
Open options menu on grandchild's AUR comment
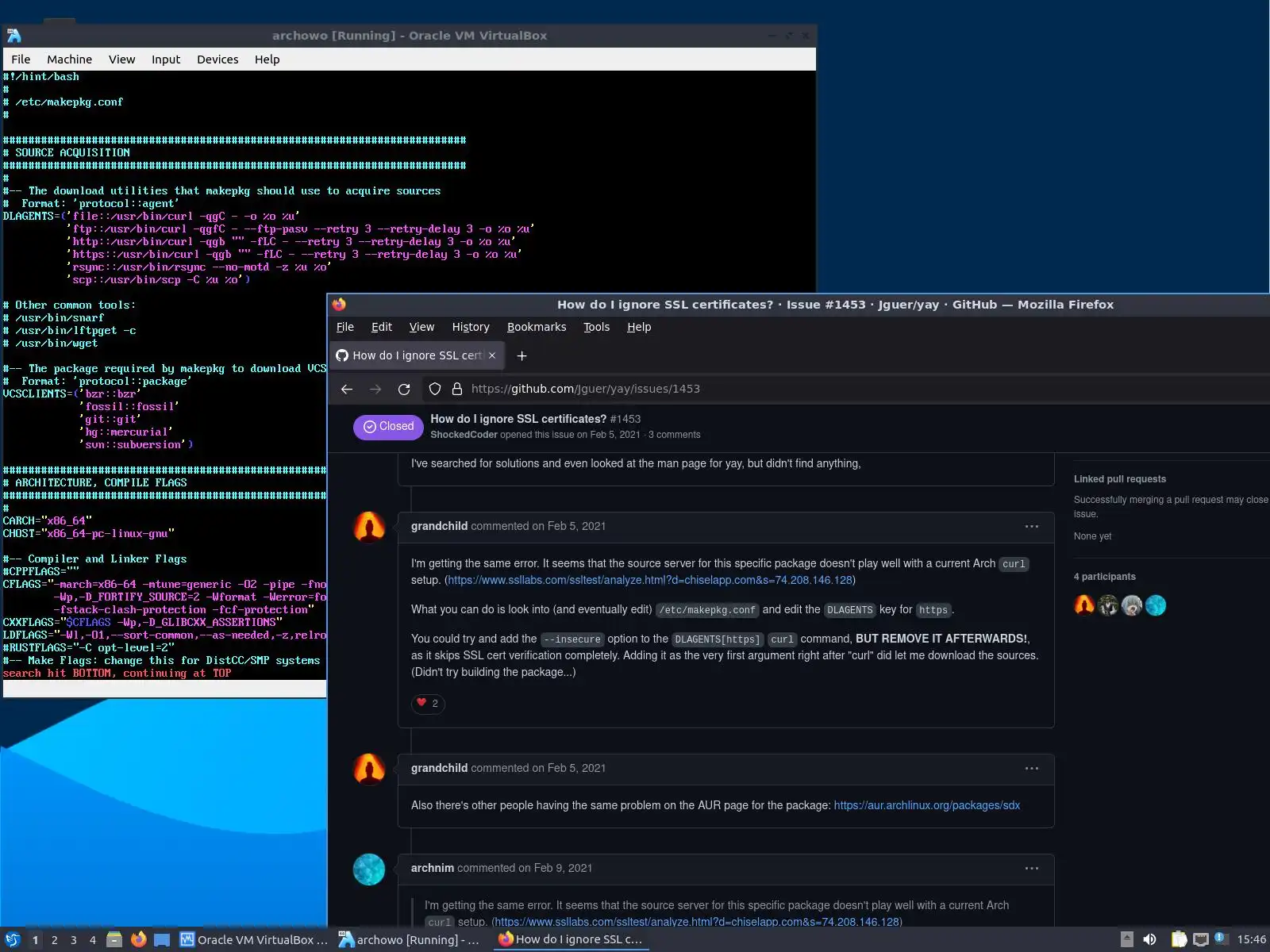tap(1032, 768)
